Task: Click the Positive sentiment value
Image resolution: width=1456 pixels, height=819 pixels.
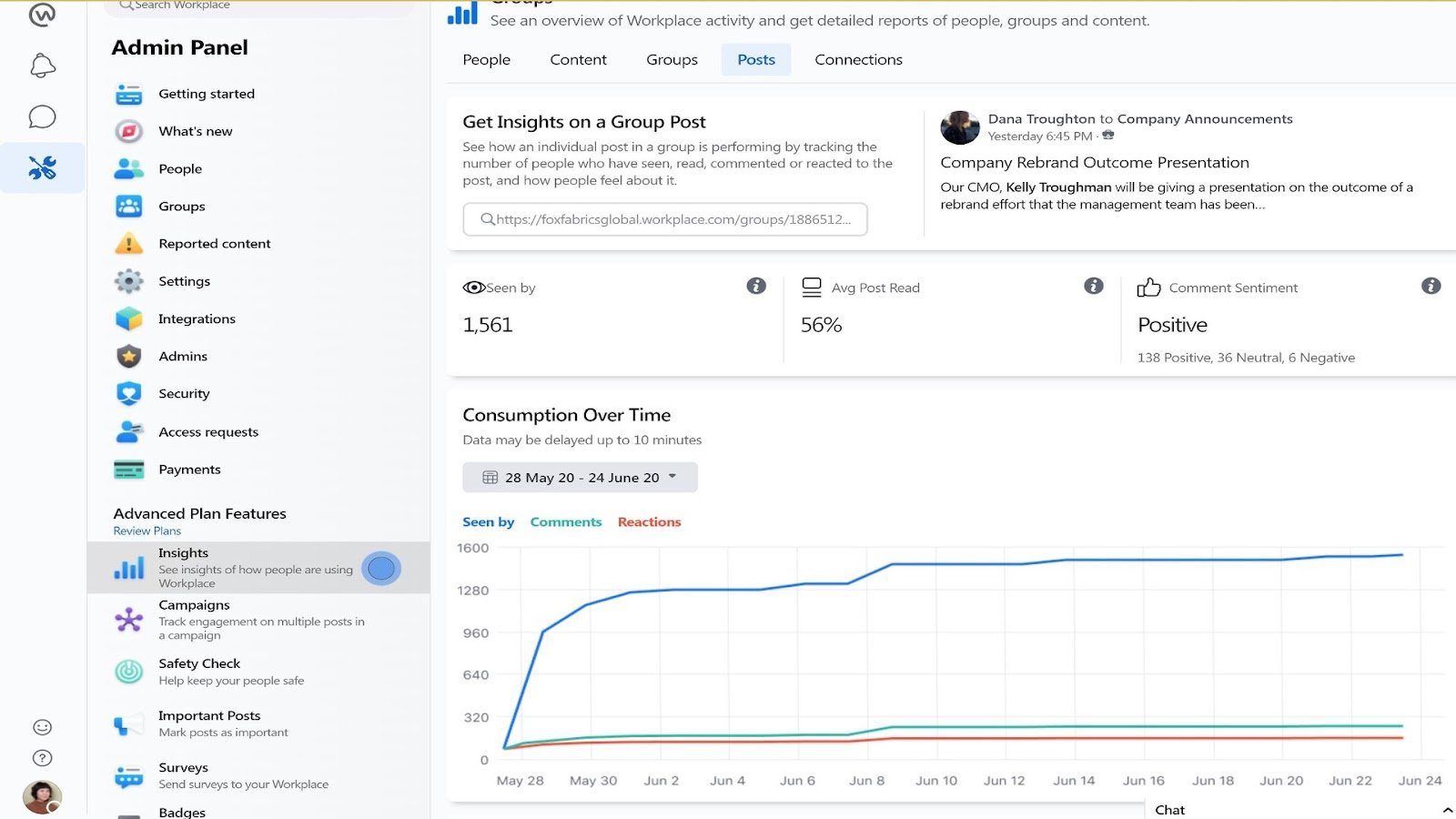Action: click(x=1172, y=325)
